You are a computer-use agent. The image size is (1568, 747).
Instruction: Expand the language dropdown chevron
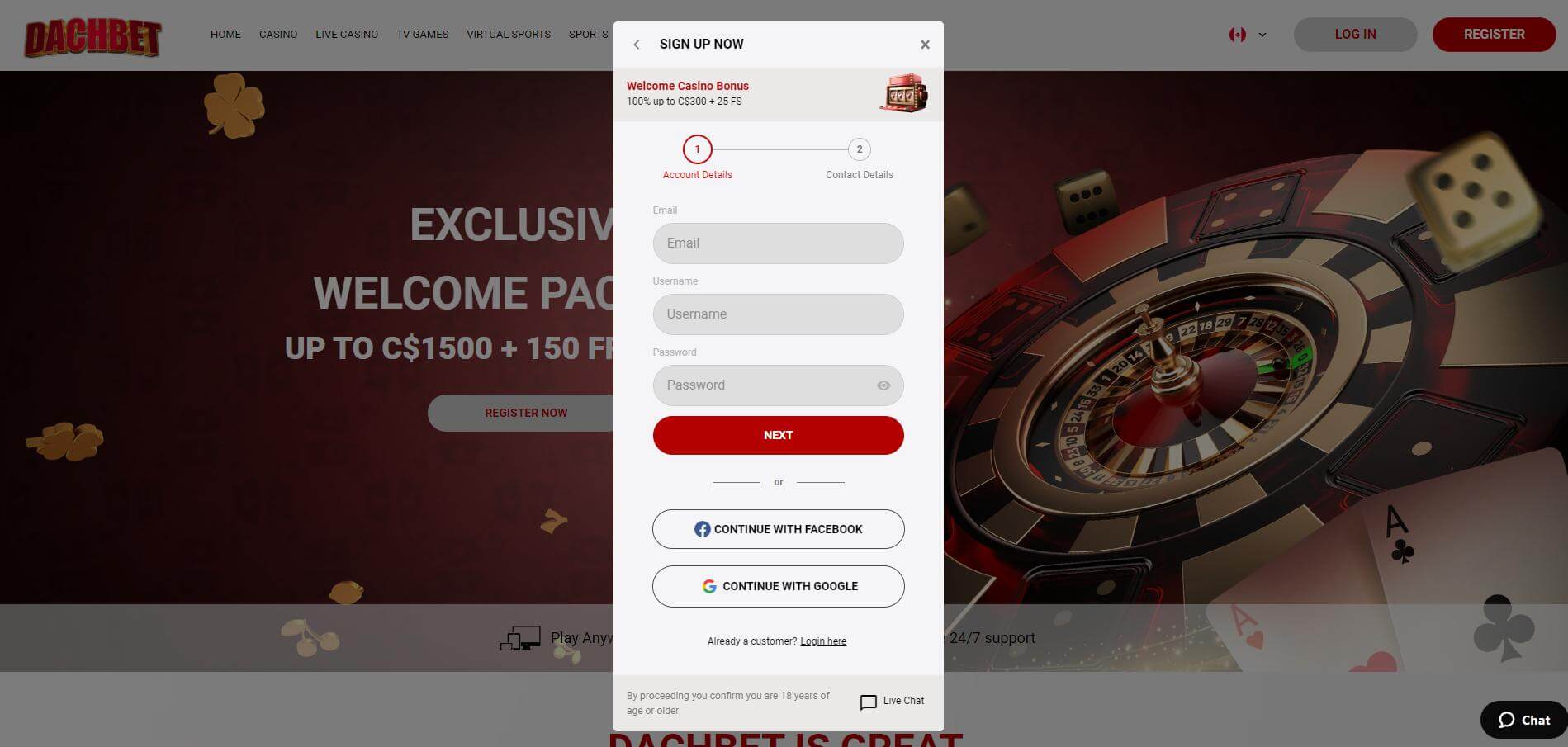click(1262, 35)
